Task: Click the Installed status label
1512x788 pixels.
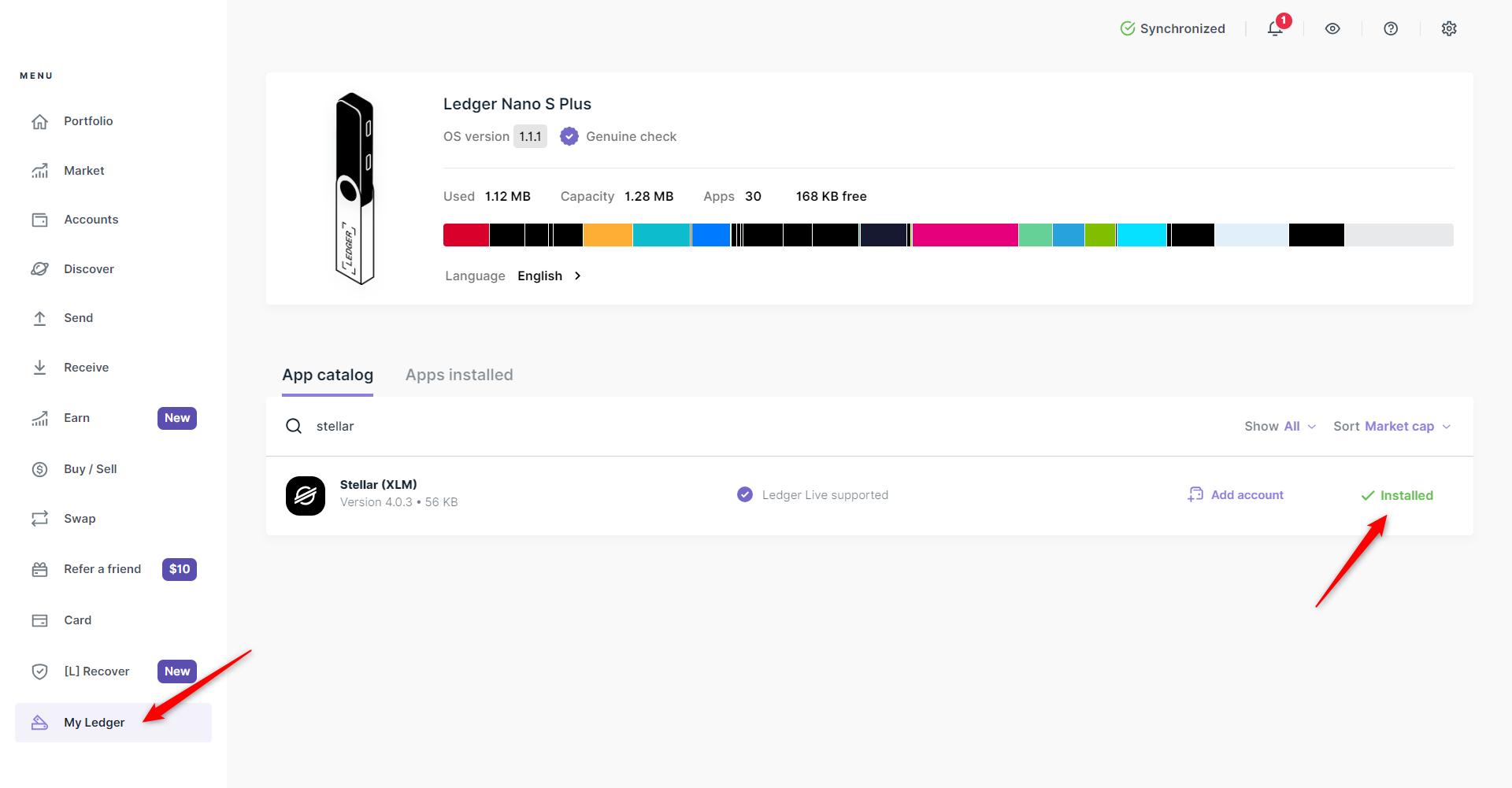Action: 1406,495
